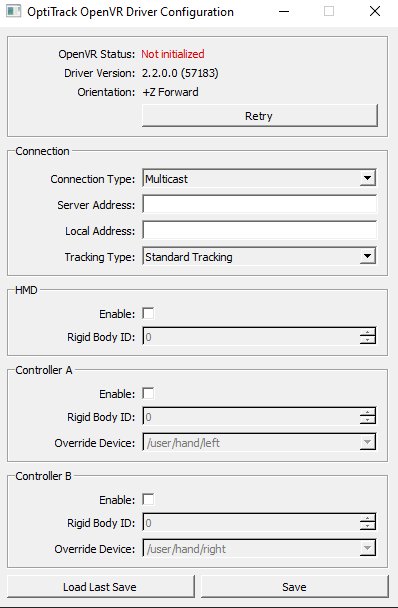Enable the Controller B checkbox
398x608 pixels.
coord(148,499)
